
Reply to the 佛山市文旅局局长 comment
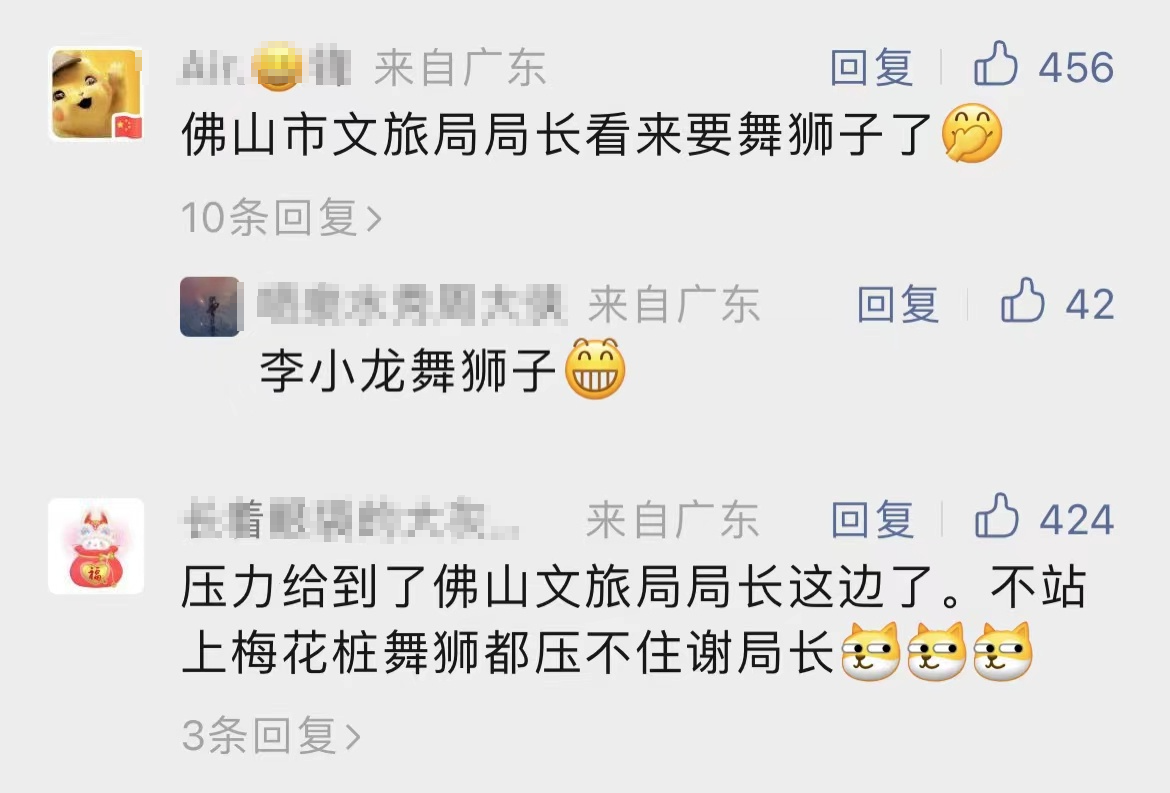(x=872, y=67)
